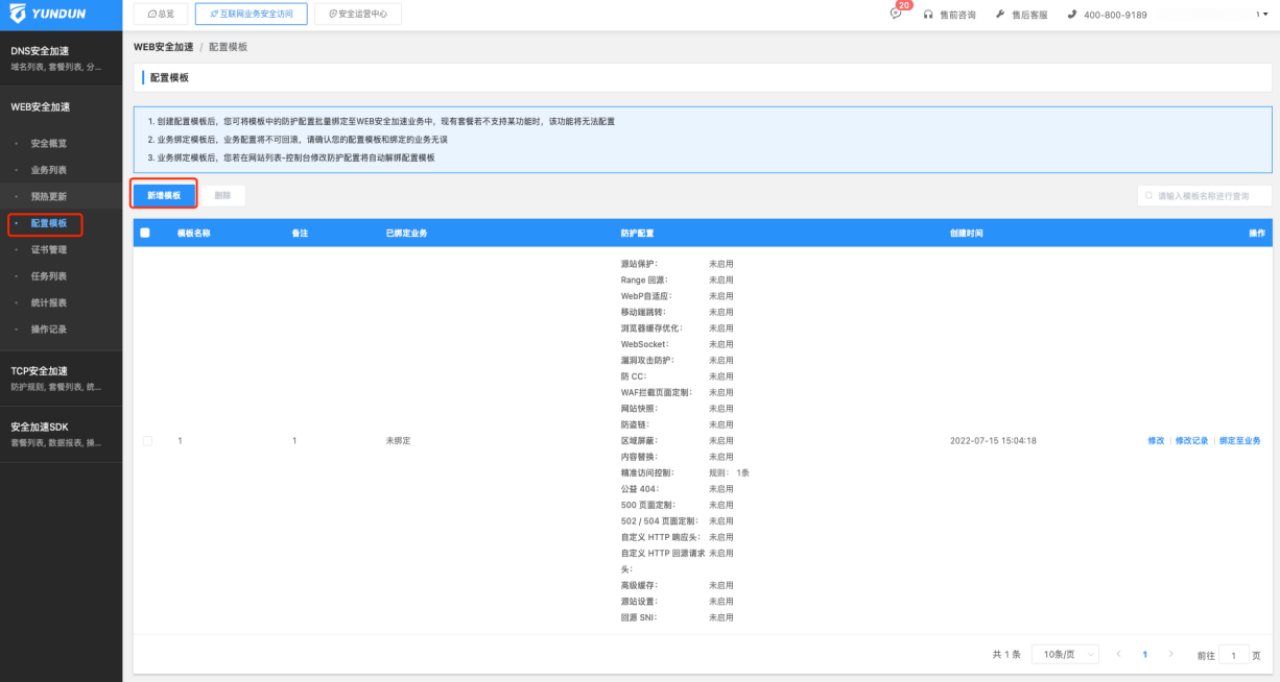Click the 创建时间 column header

coord(966,233)
